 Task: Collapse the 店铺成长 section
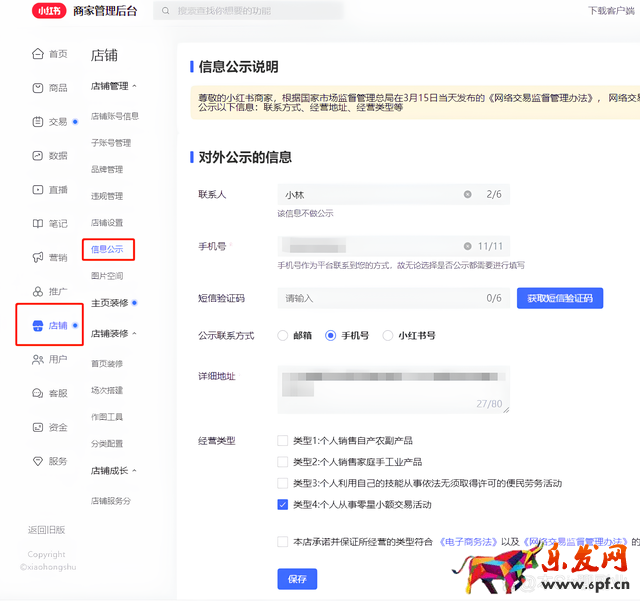[134, 471]
